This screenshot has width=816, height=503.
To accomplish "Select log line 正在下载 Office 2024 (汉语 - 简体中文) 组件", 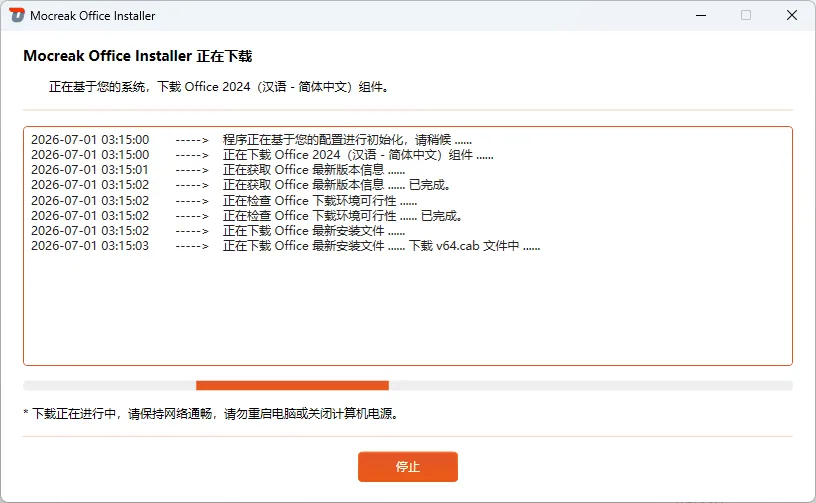I will tap(262, 154).
